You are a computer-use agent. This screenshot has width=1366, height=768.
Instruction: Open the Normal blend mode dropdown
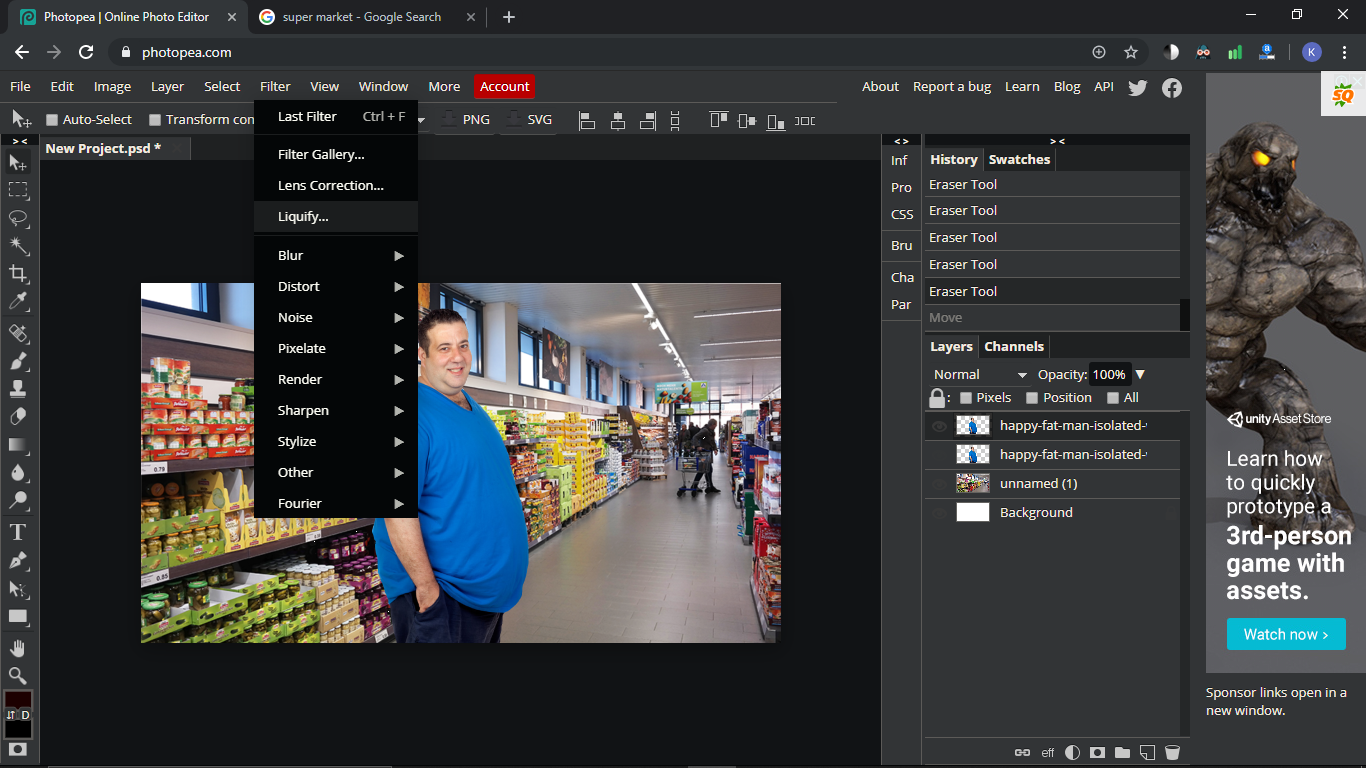(x=979, y=375)
